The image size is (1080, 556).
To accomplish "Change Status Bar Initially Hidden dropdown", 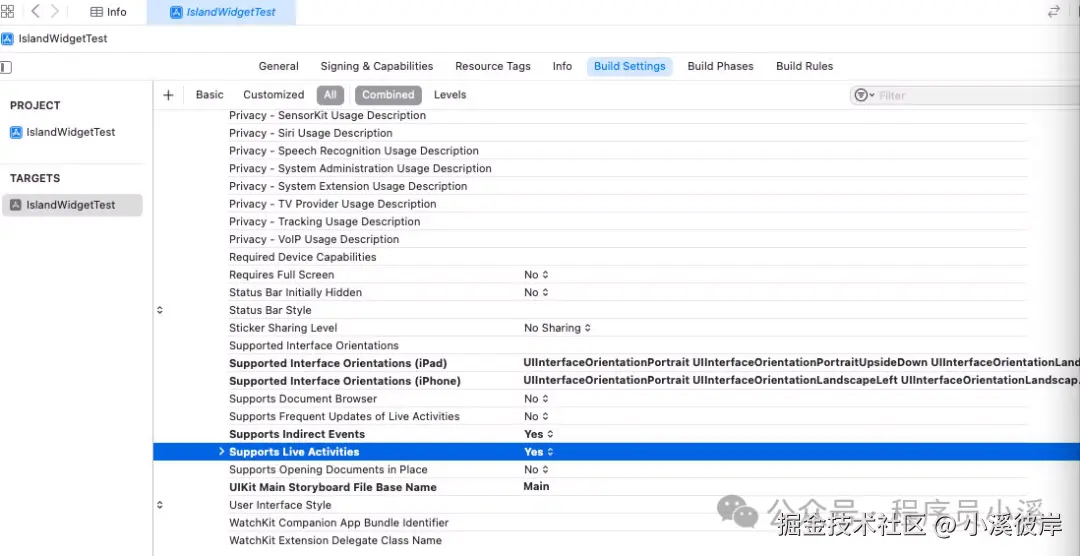I will click(x=536, y=292).
